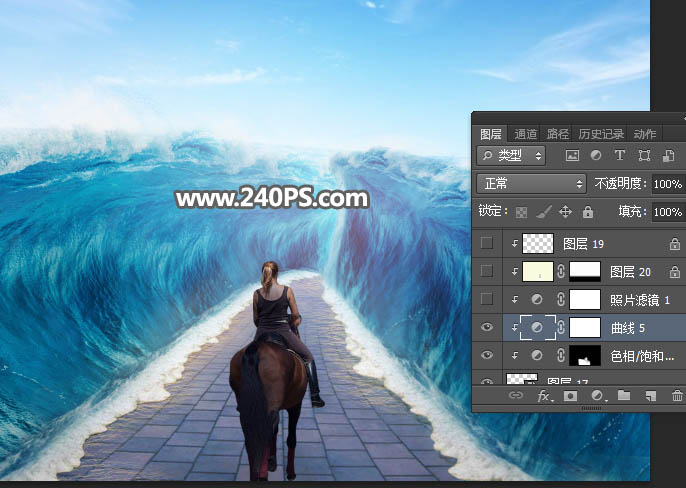Click 照片滤镜 1 adjustment icon
Image resolution: width=686 pixels, height=488 pixels.
tap(537, 299)
